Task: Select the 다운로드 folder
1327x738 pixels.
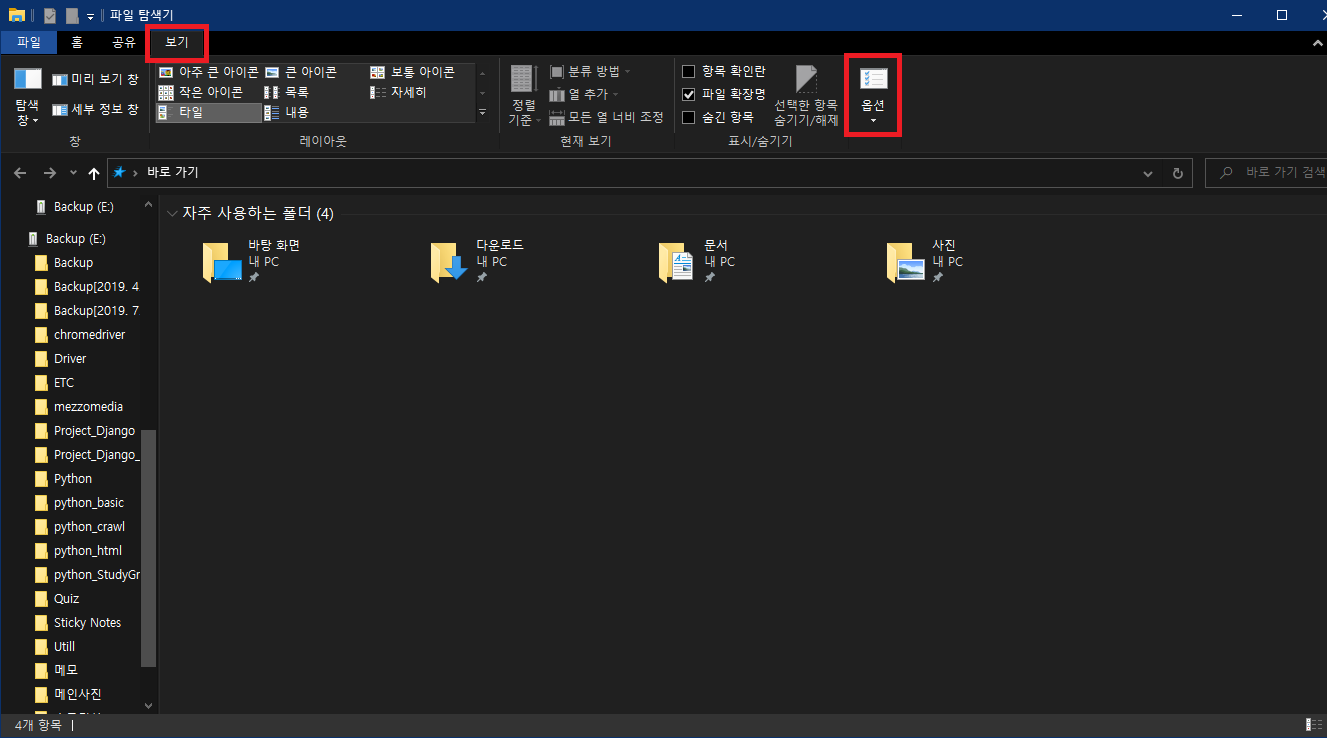Action: point(479,262)
